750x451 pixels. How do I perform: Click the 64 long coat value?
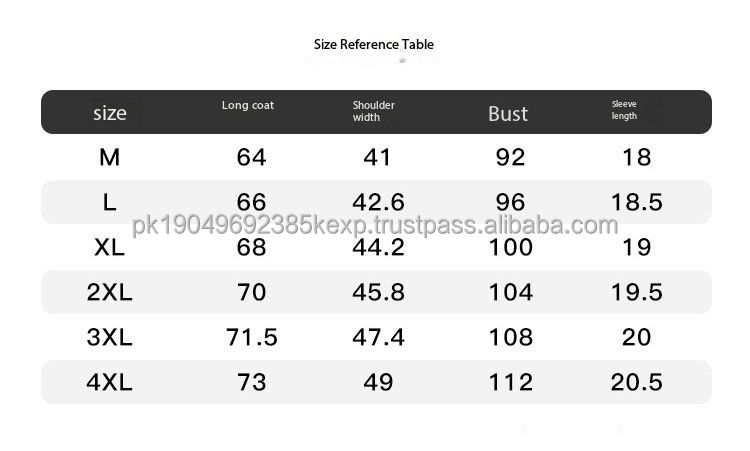(252, 157)
